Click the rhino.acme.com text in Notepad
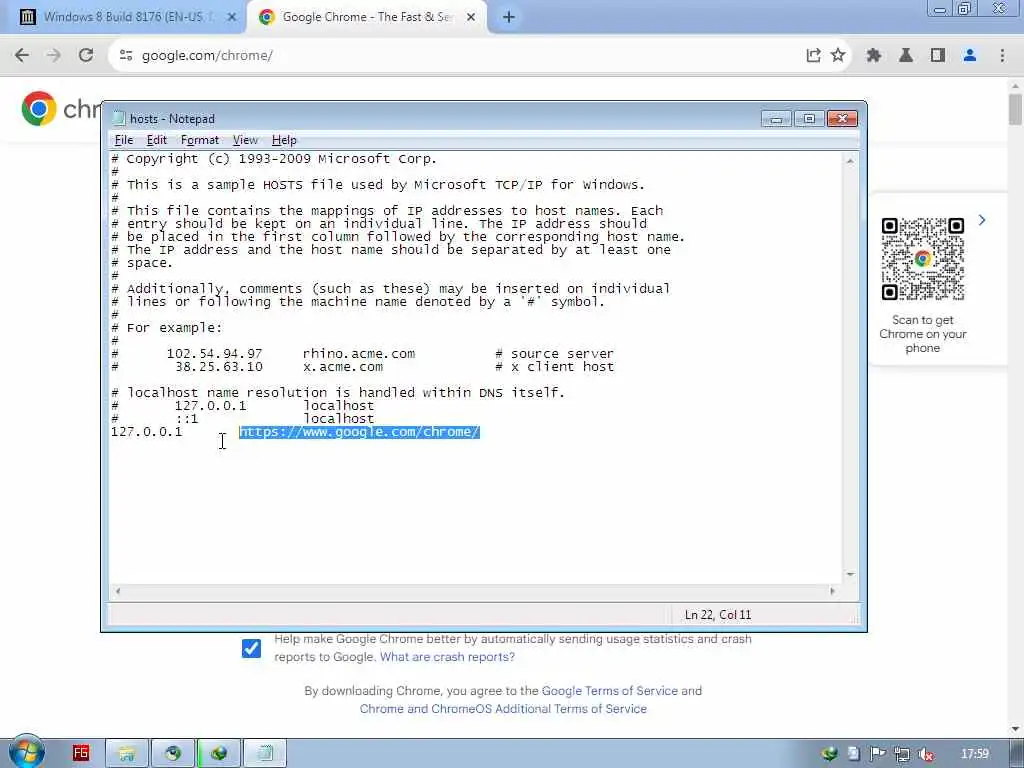Screen dimensions: 1024x768 [359, 353]
